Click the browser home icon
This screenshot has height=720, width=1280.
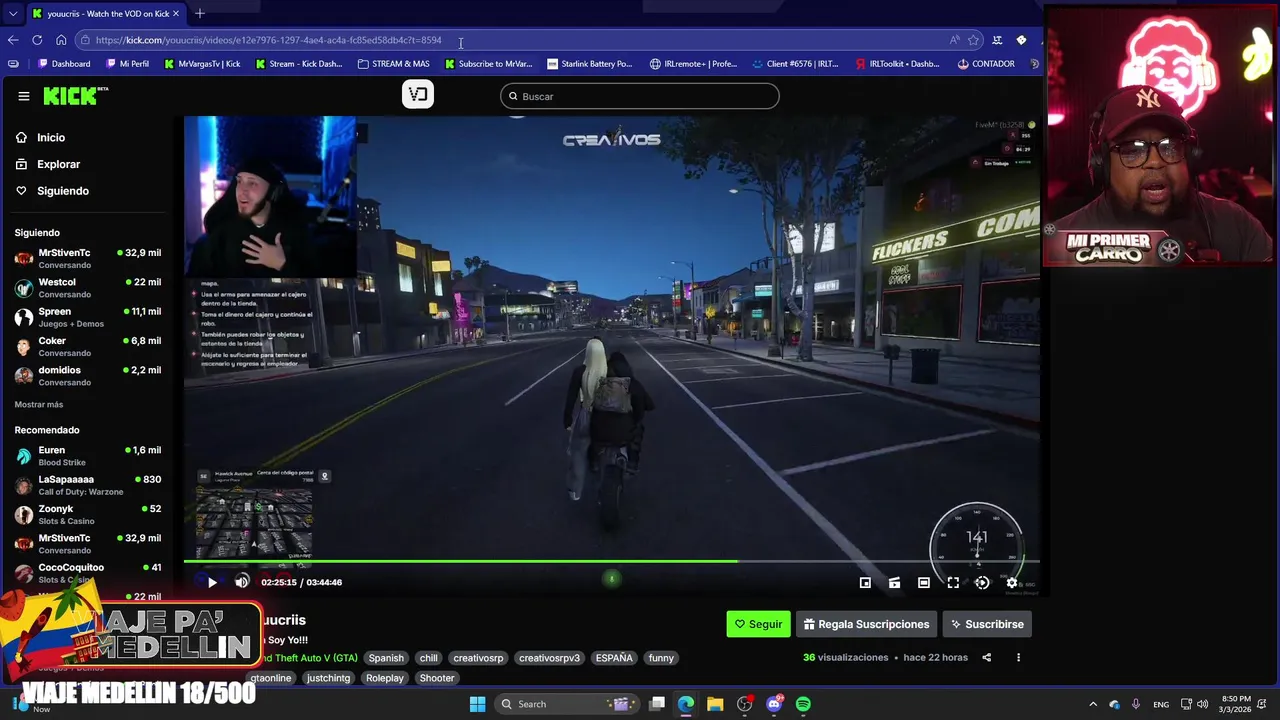coord(61,40)
